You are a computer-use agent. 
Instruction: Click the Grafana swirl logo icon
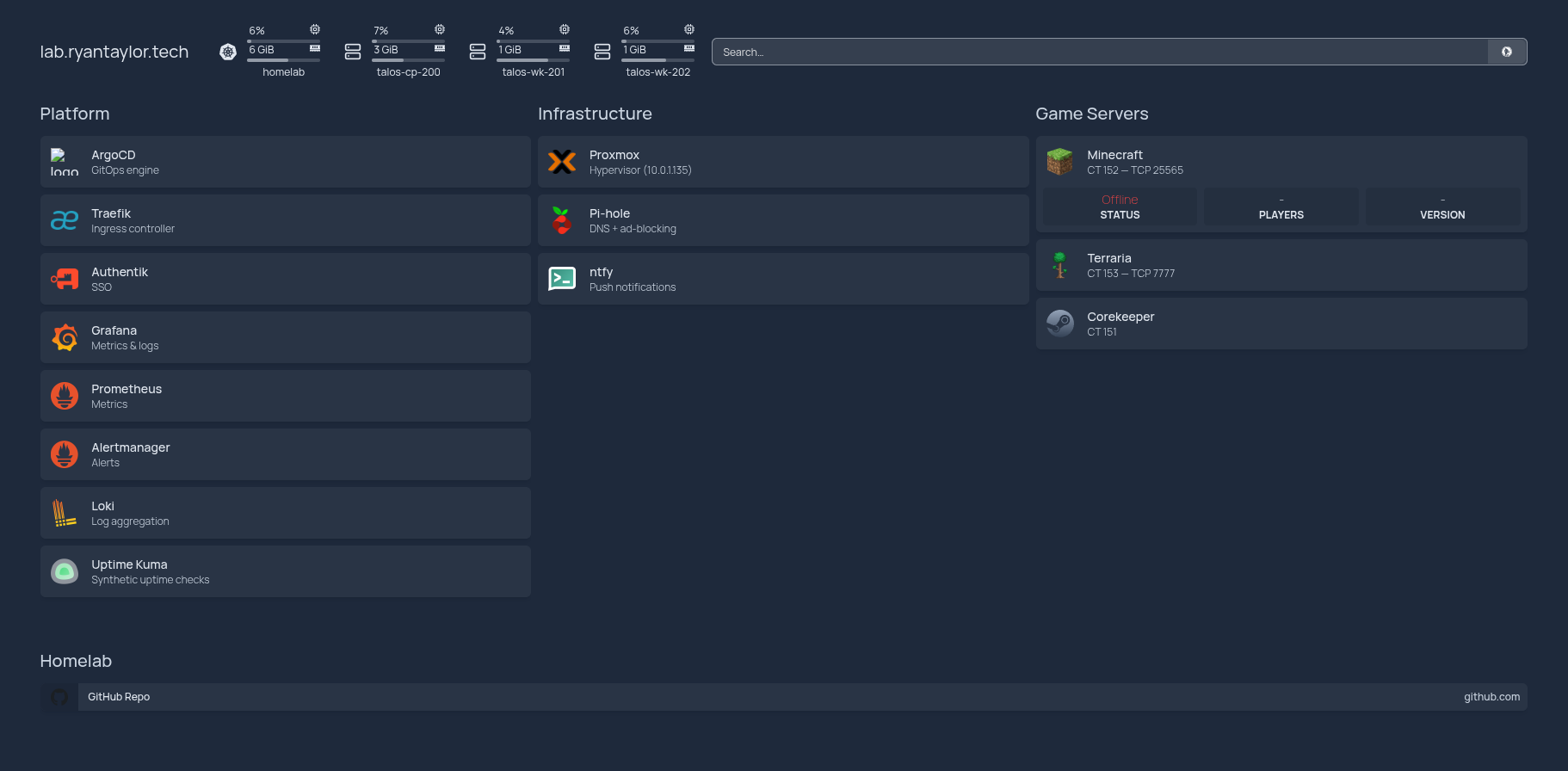tap(65, 337)
